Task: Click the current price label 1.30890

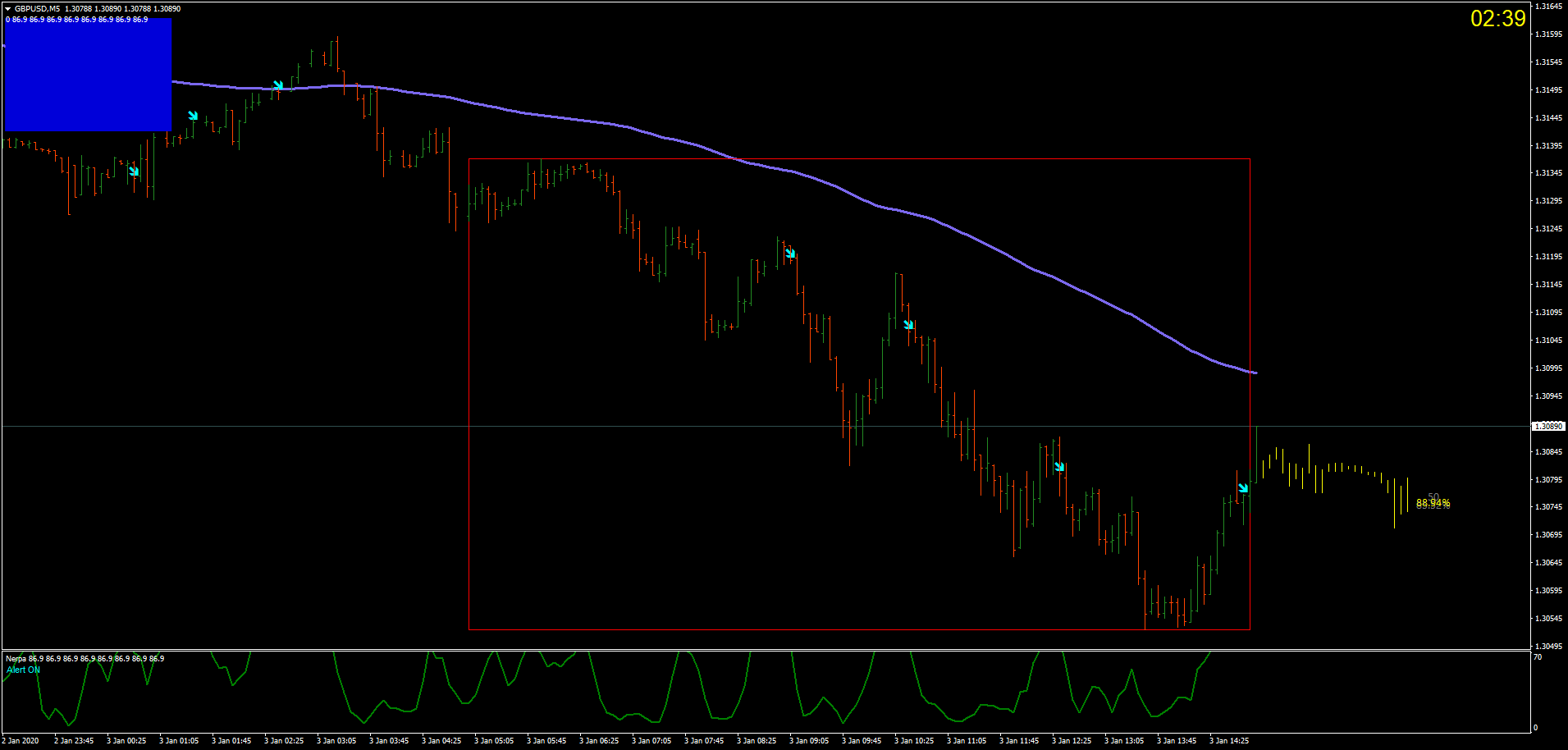Action: tap(1549, 427)
